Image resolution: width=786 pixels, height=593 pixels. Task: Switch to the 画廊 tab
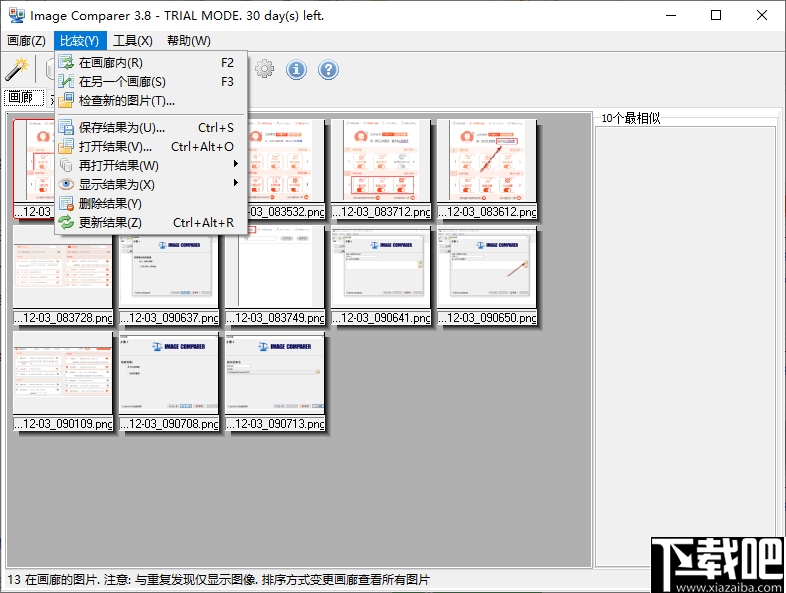click(x=24, y=97)
